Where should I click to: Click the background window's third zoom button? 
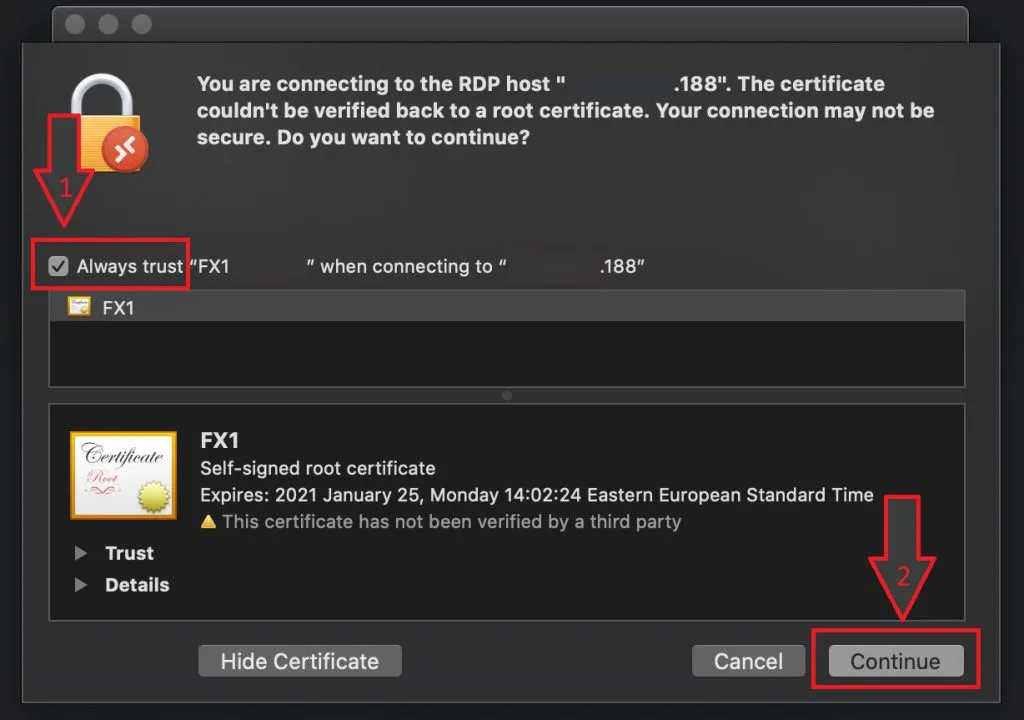point(142,24)
